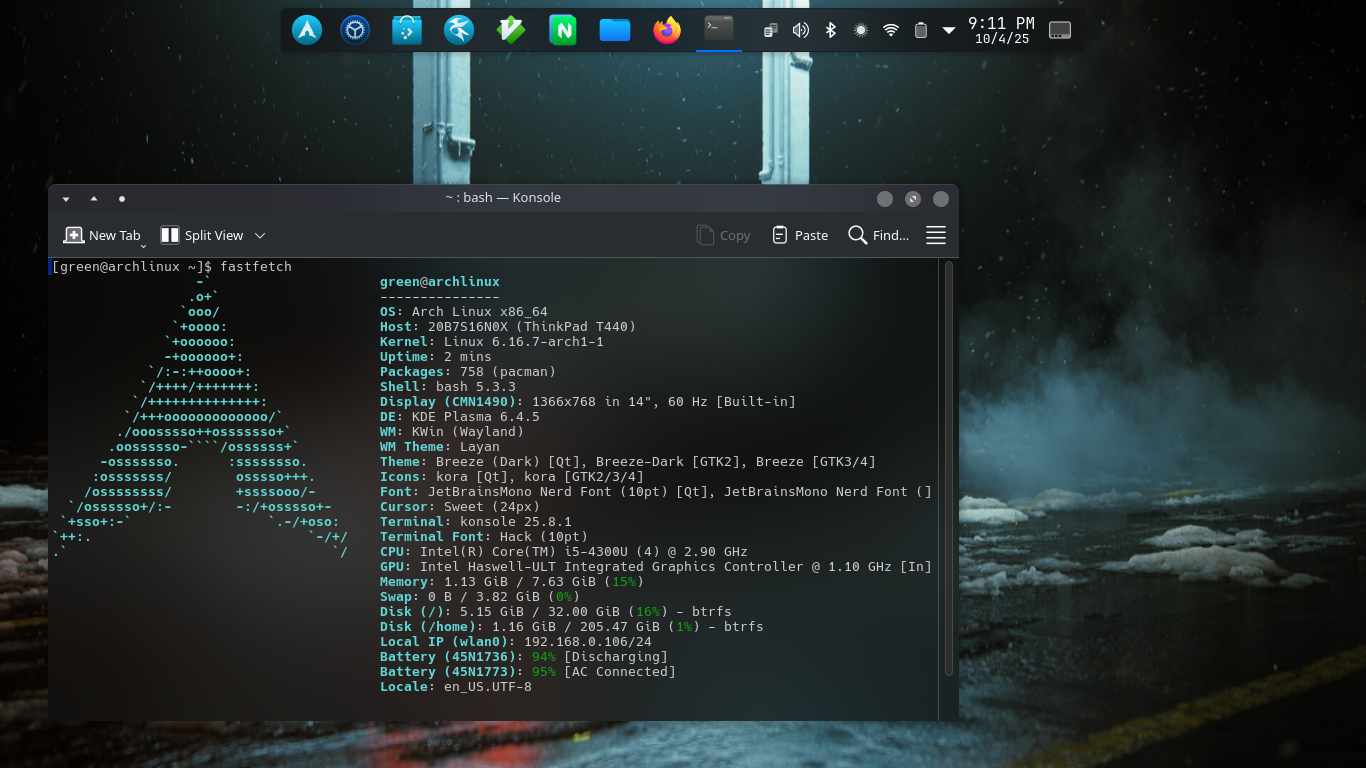Click New Tab in the Konsole toolbar
The width and height of the screenshot is (1366, 768).
(x=103, y=235)
